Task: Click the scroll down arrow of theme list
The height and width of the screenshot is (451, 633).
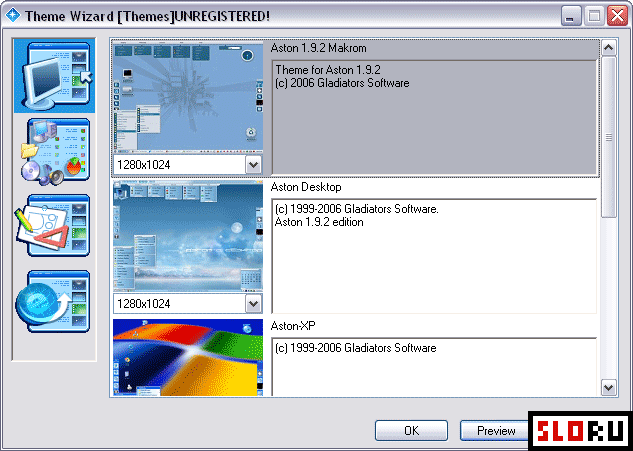Action: [x=608, y=388]
